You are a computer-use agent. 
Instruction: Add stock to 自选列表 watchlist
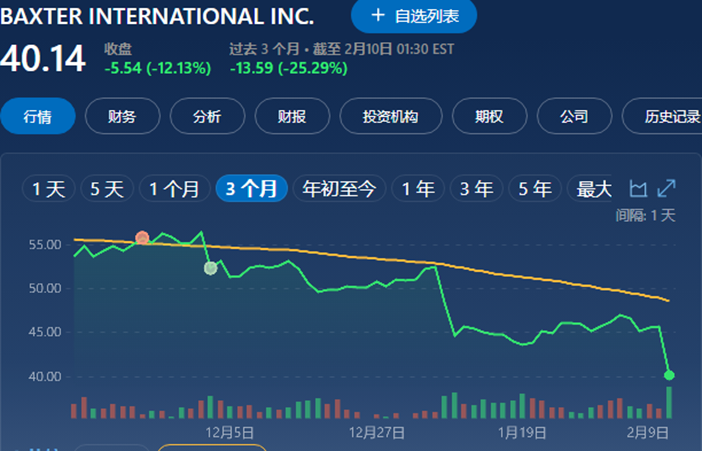click(x=414, y=16)
